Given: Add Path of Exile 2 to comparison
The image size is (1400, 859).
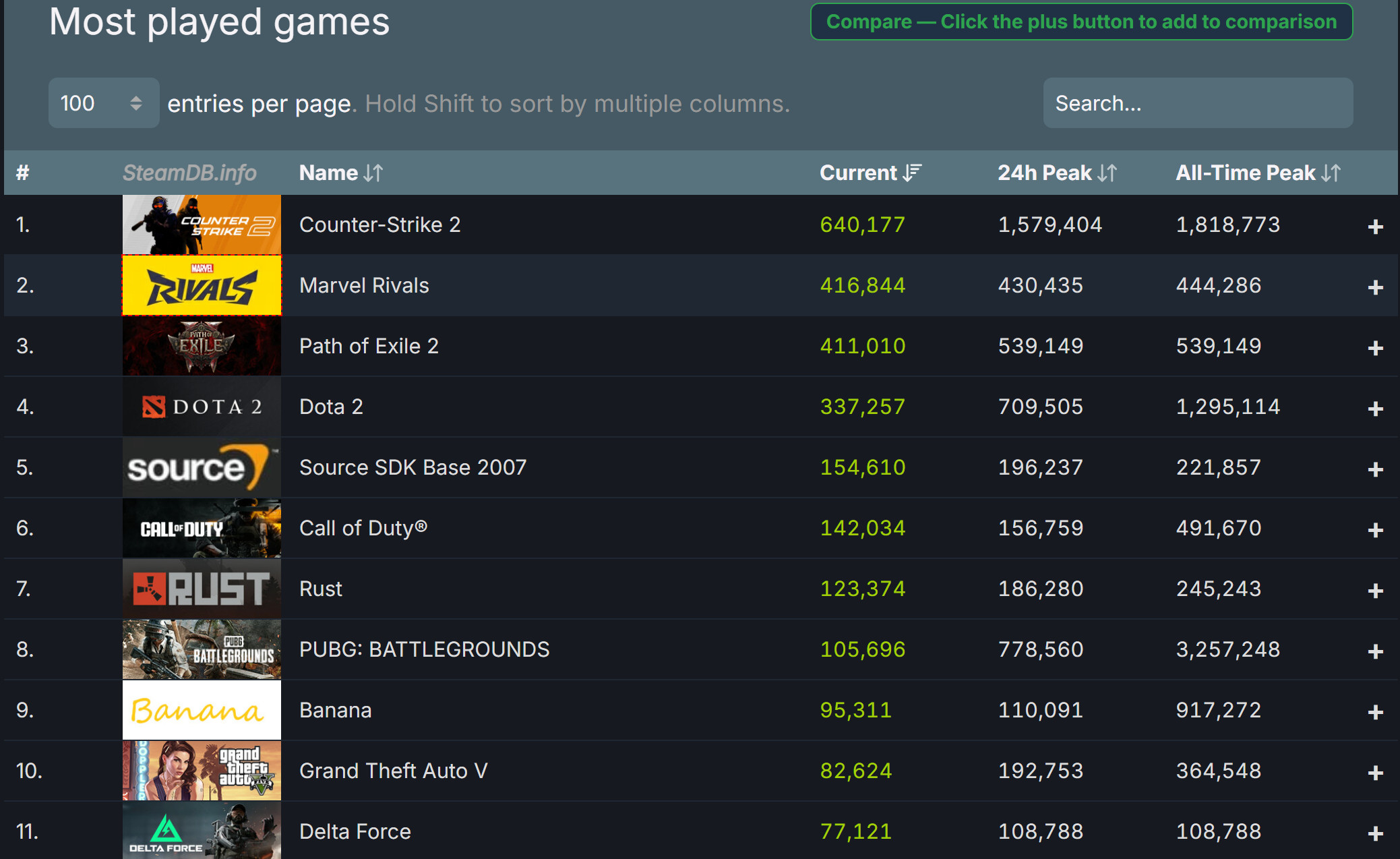Looking at the screenshot, I should pyautogui.click(x=1375, y=348).
